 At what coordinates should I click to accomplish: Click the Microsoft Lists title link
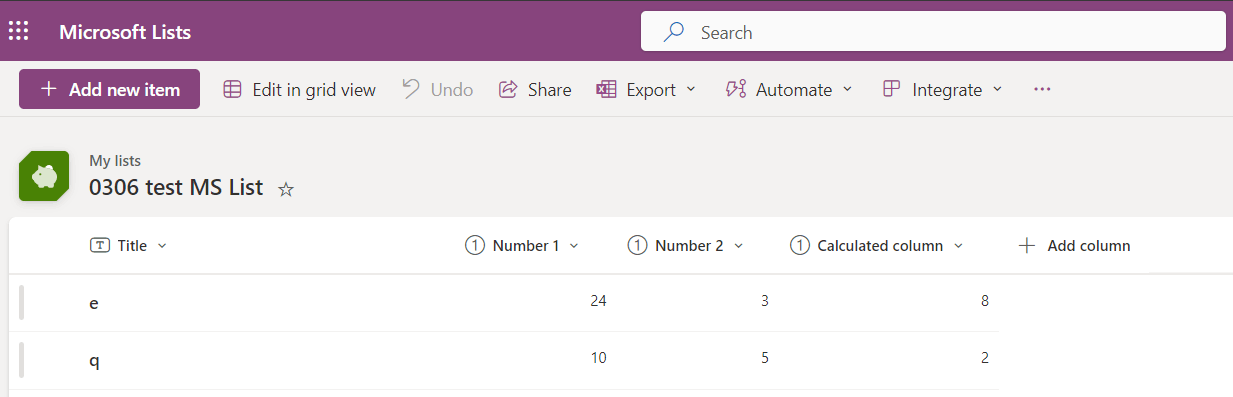tap(125, 32)
